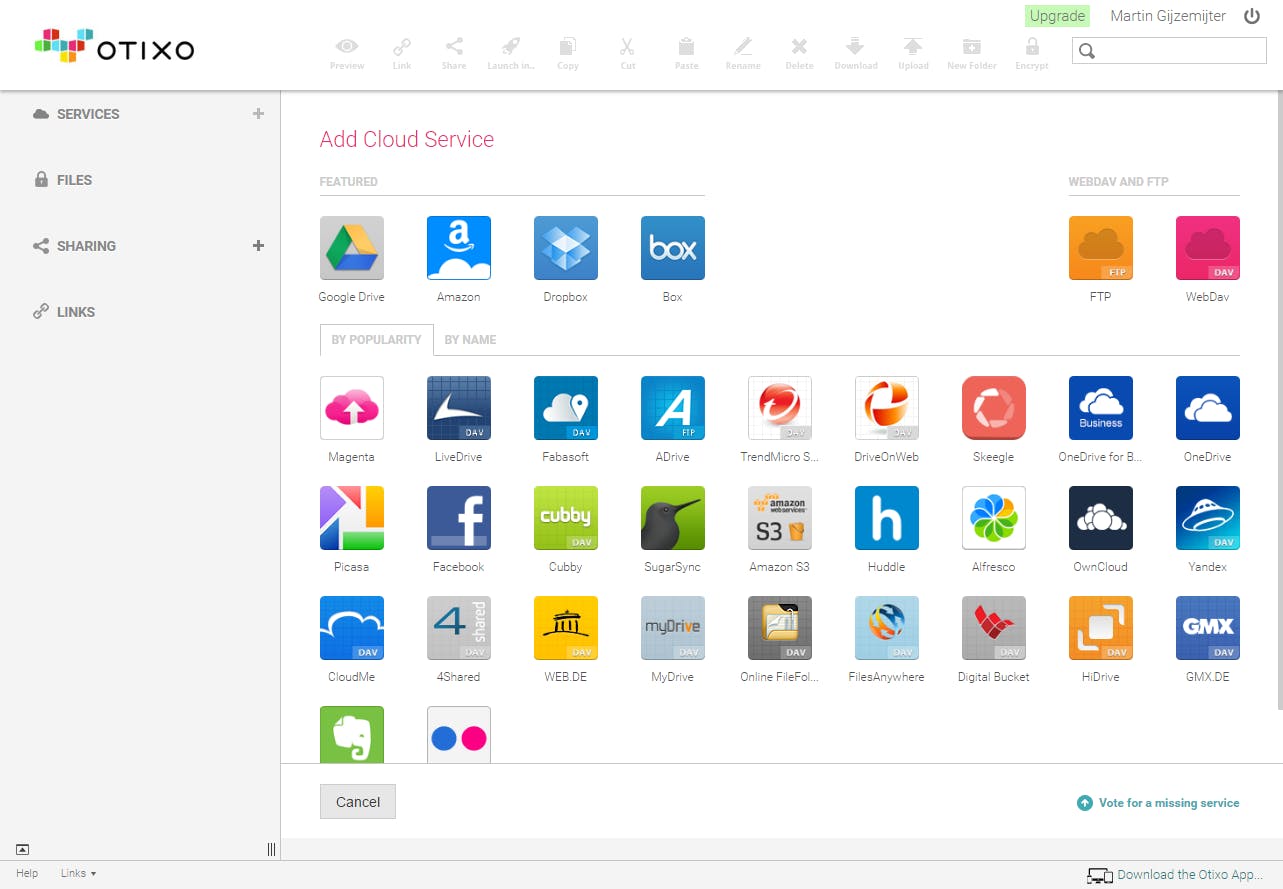The height and width of the screenshot is (889, 1283).
Task: Select the TrendMicro service icon
Action: [779, 408]
